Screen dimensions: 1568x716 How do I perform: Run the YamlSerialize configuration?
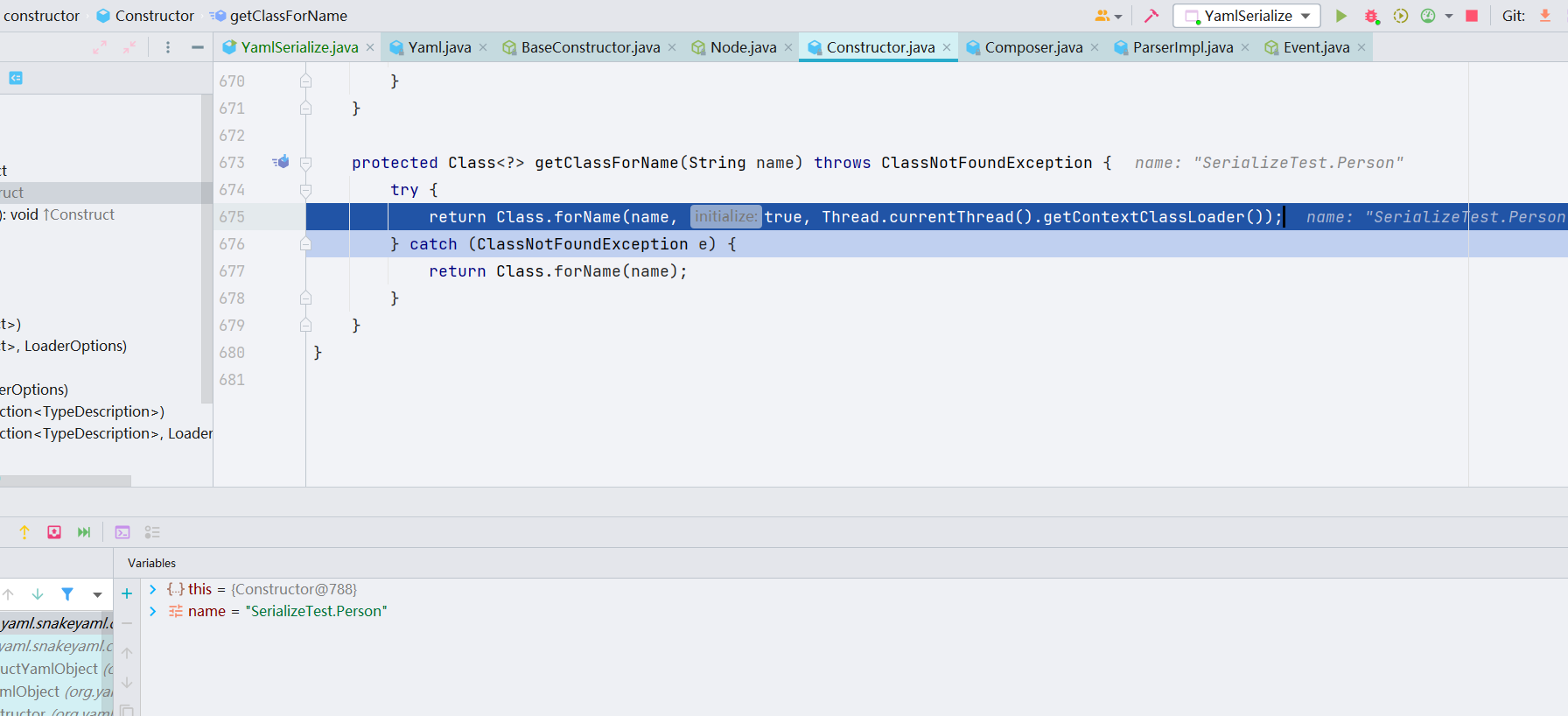pos(1340,16)
